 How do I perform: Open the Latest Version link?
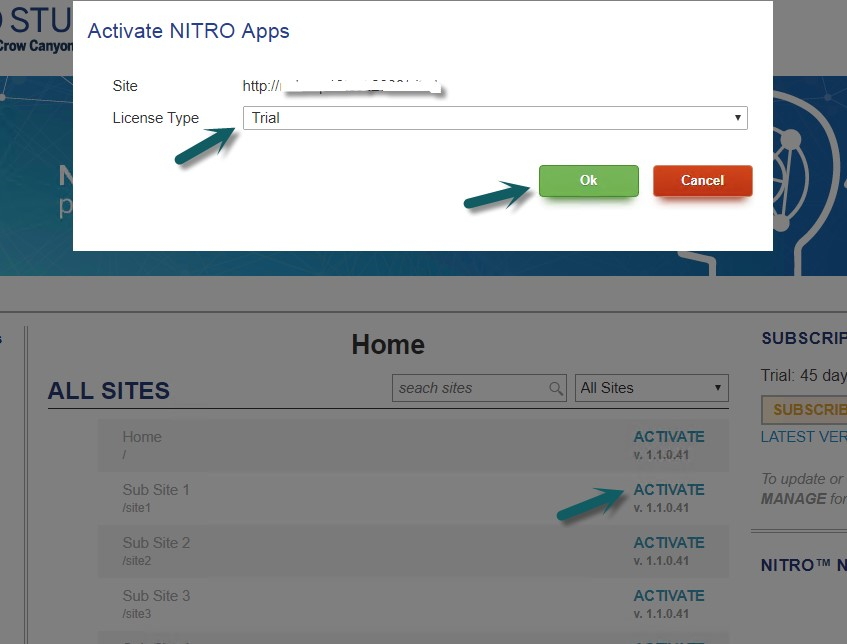804,437
